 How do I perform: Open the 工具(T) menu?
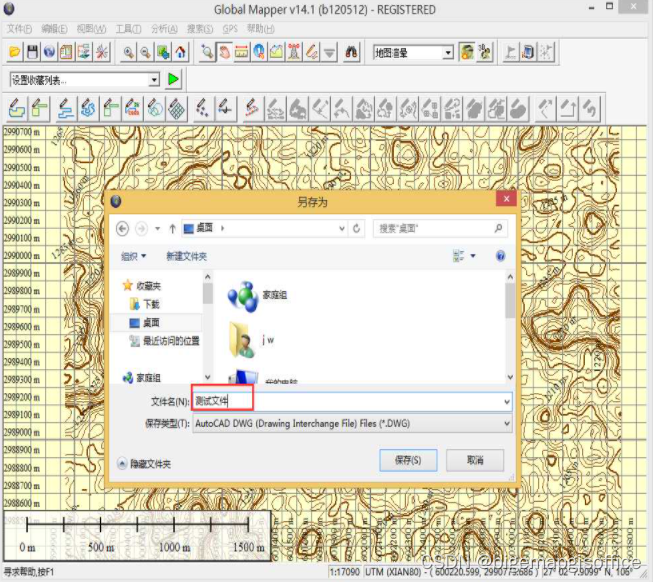pos(128,29)
